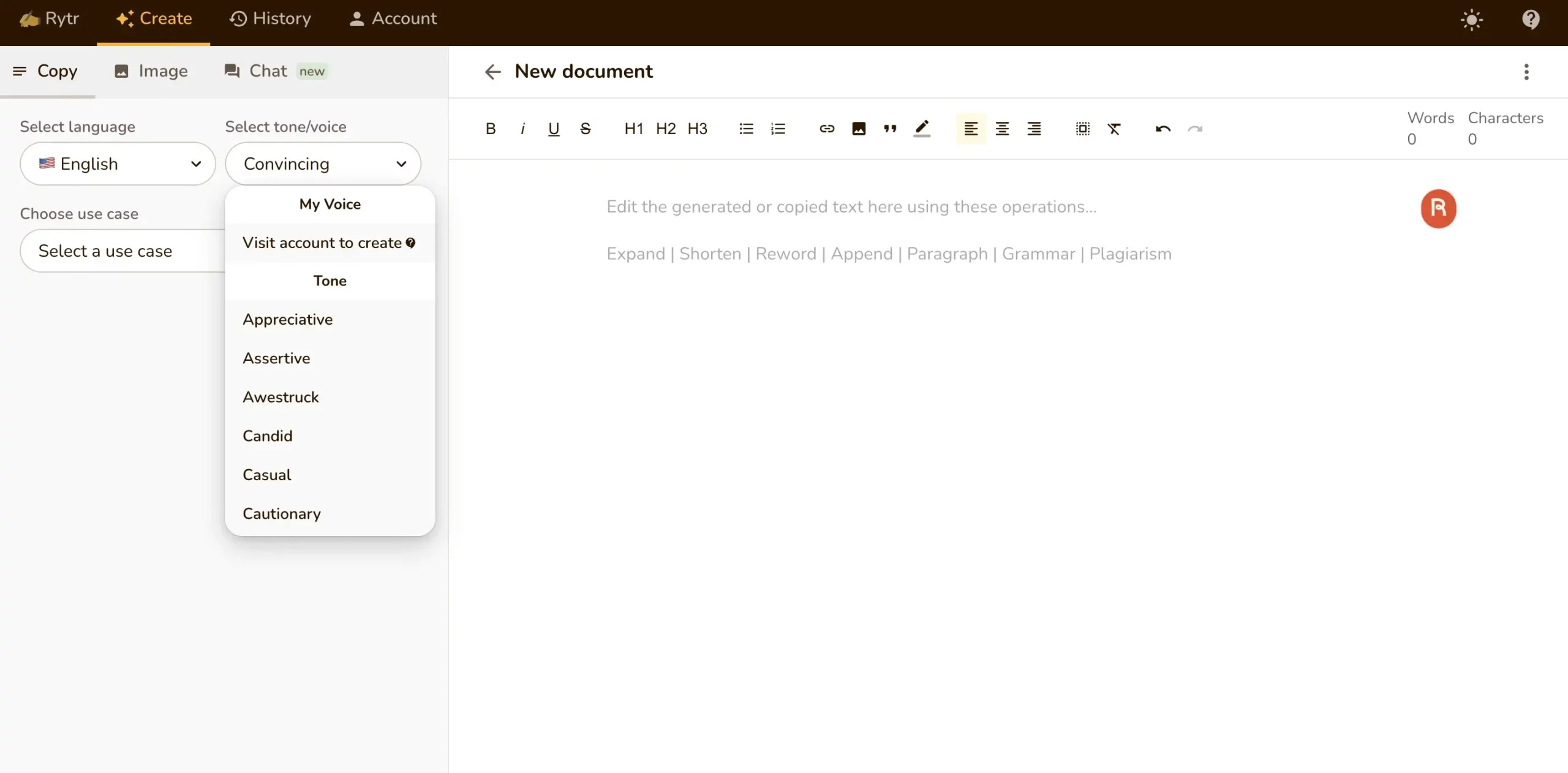Screen dimensions: 1568x773
Task: Underline the selected text
Action: [x=554, y=129]
